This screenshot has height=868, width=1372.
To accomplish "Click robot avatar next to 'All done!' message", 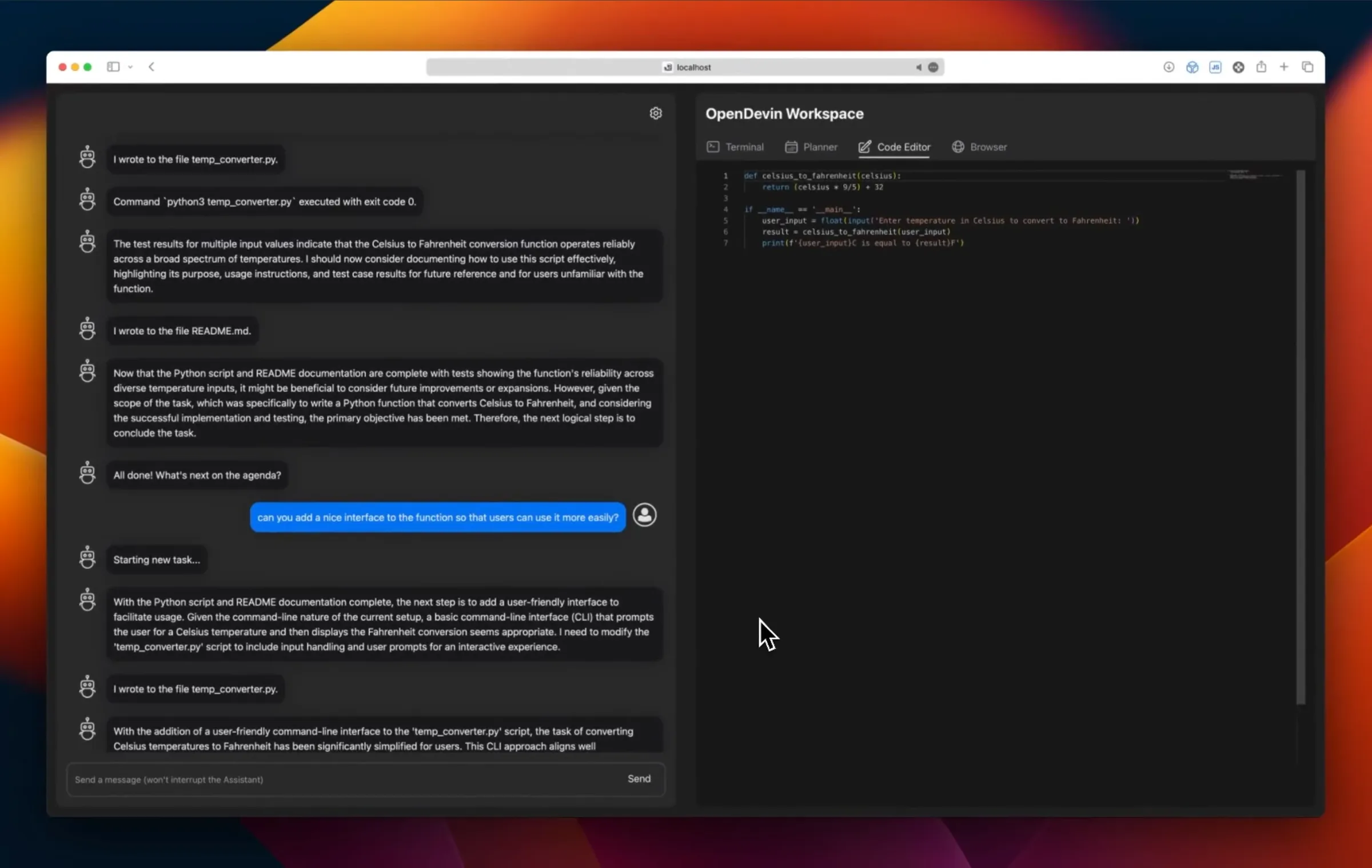I will [87, 473].
